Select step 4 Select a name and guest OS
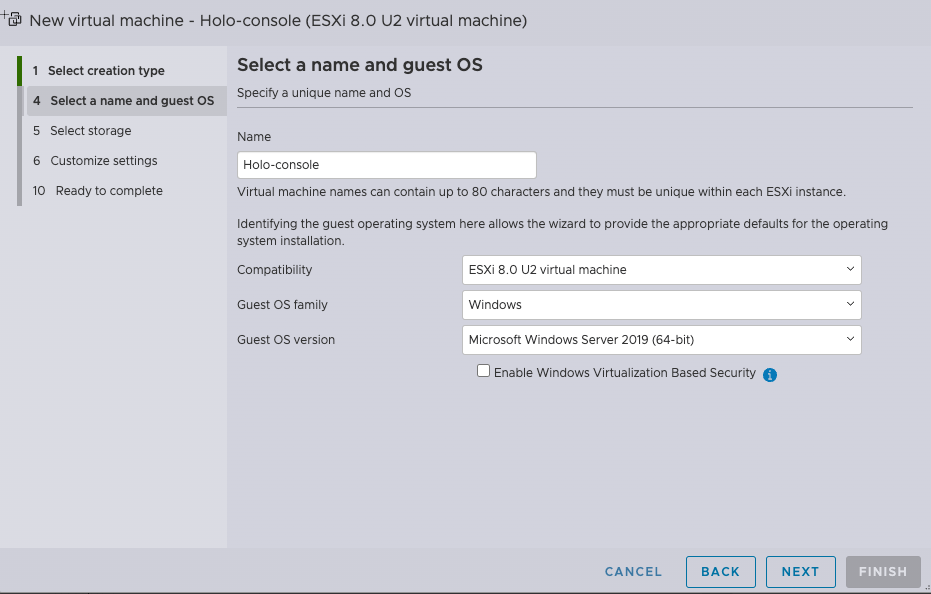This screenshot has width=931, height=594. [x=132, y=101]
